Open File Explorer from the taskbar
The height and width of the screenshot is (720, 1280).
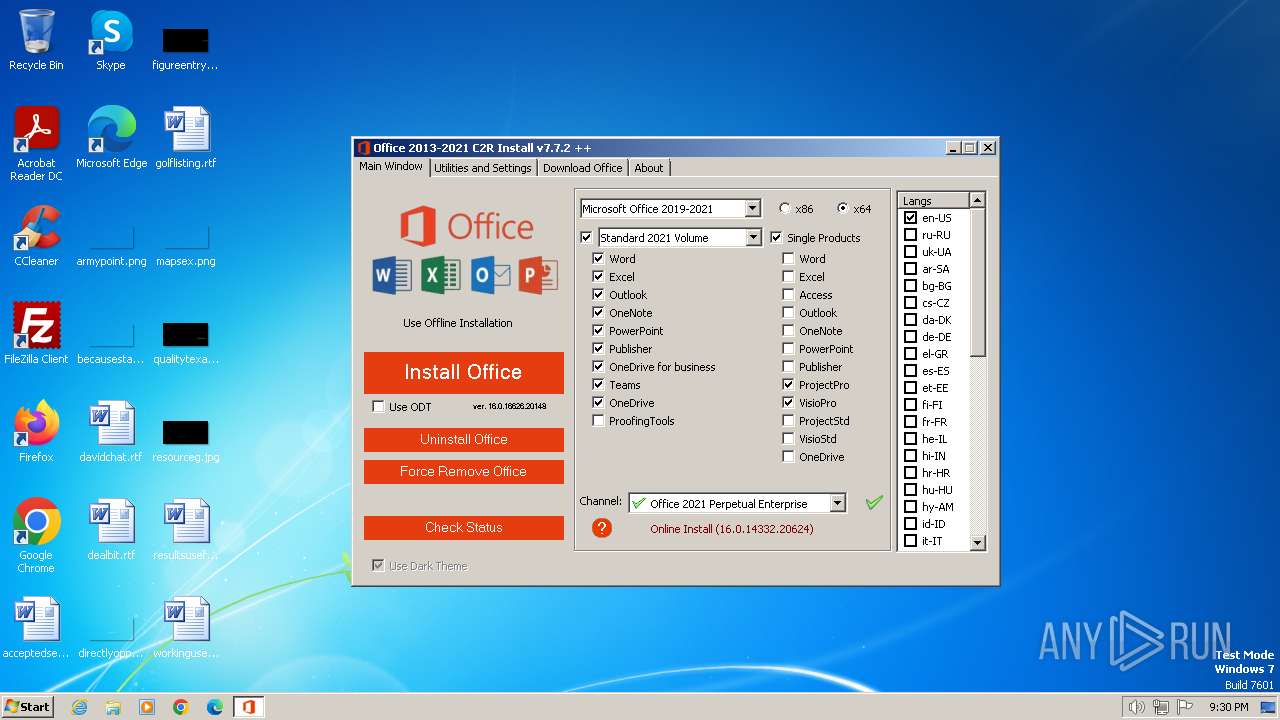tap(113, 707)
